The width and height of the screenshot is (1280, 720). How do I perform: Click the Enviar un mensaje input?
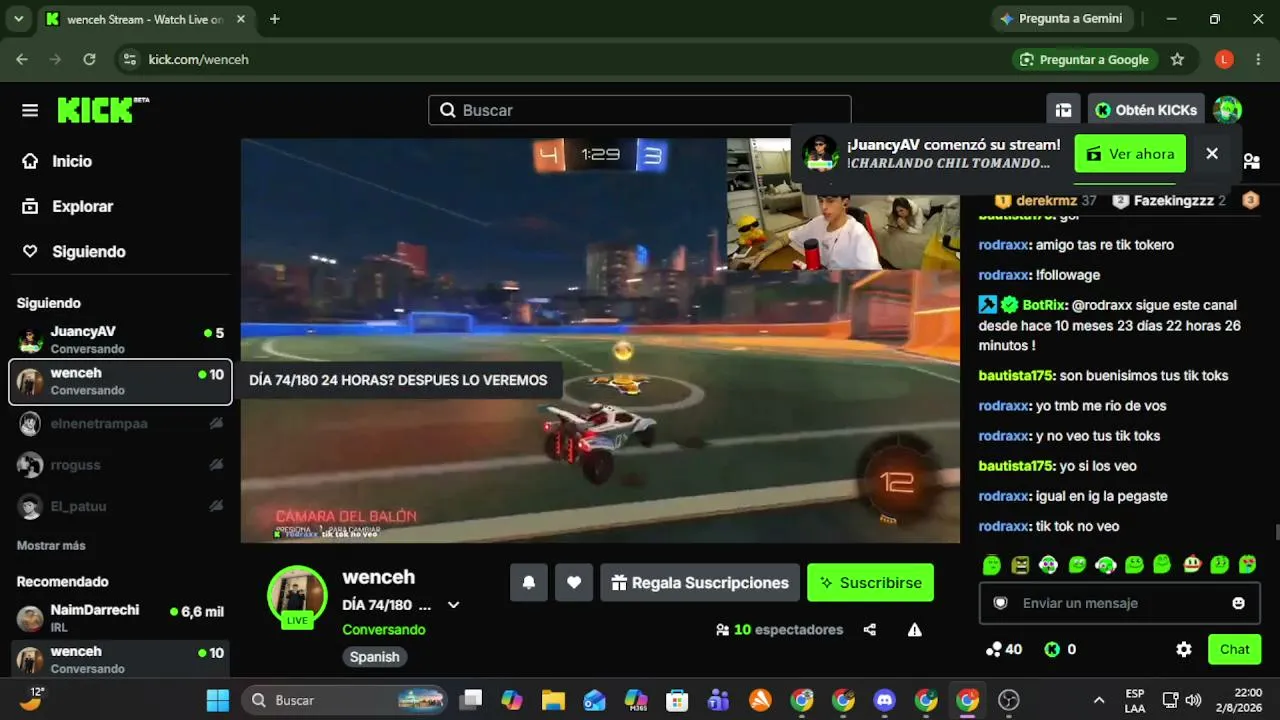pyautogui.click(x=1120, y=603)
